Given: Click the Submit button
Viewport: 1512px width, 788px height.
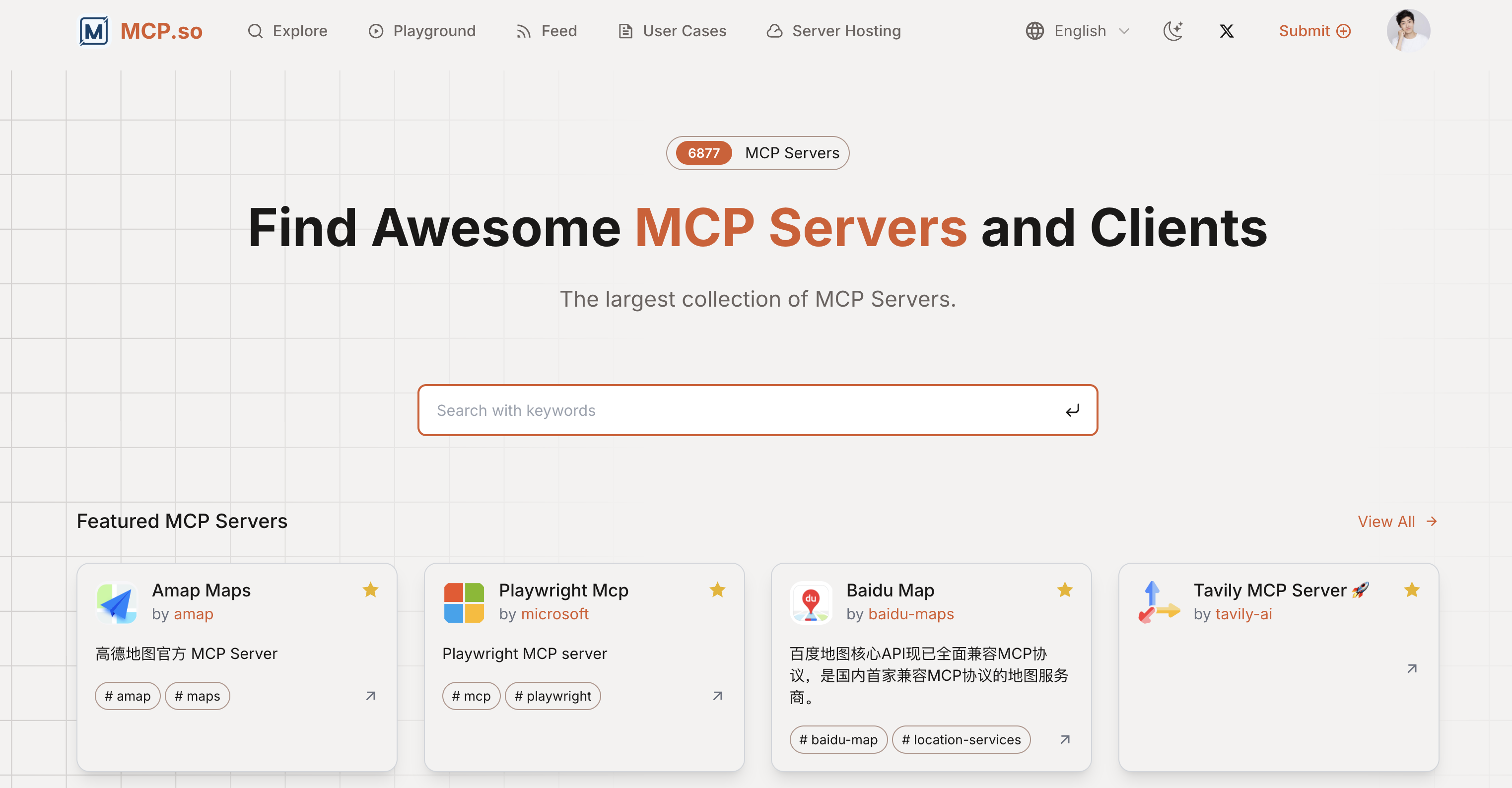Looking at the screenshot, I should click(x=1314, y=30).
